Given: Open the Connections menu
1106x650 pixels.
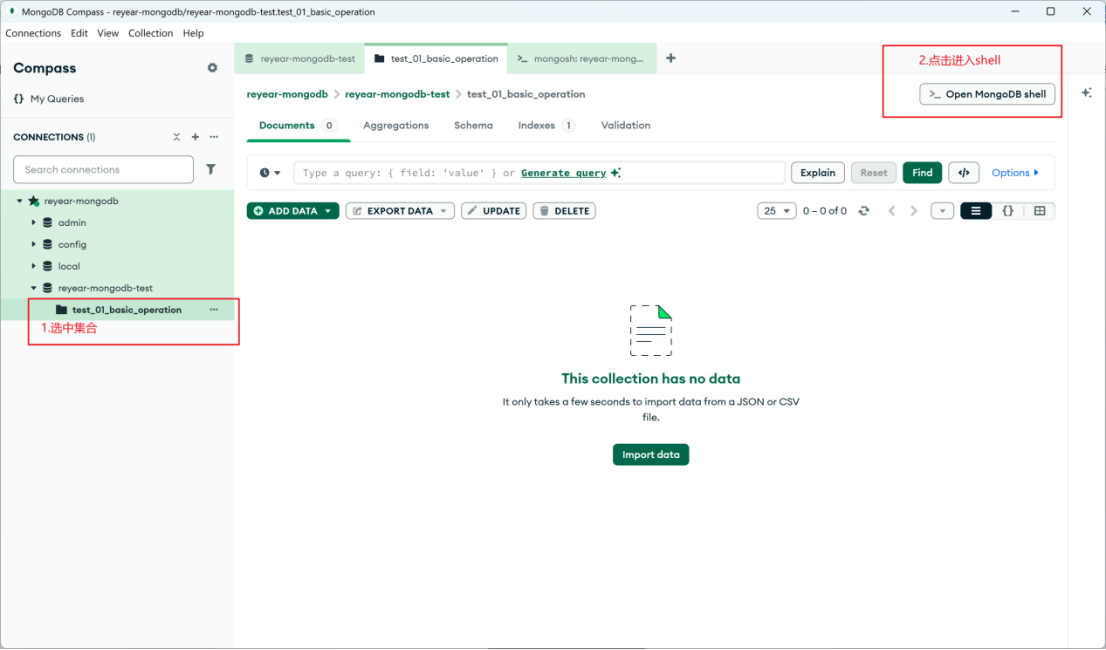Looking at the screenshot, I should point(33,33).
